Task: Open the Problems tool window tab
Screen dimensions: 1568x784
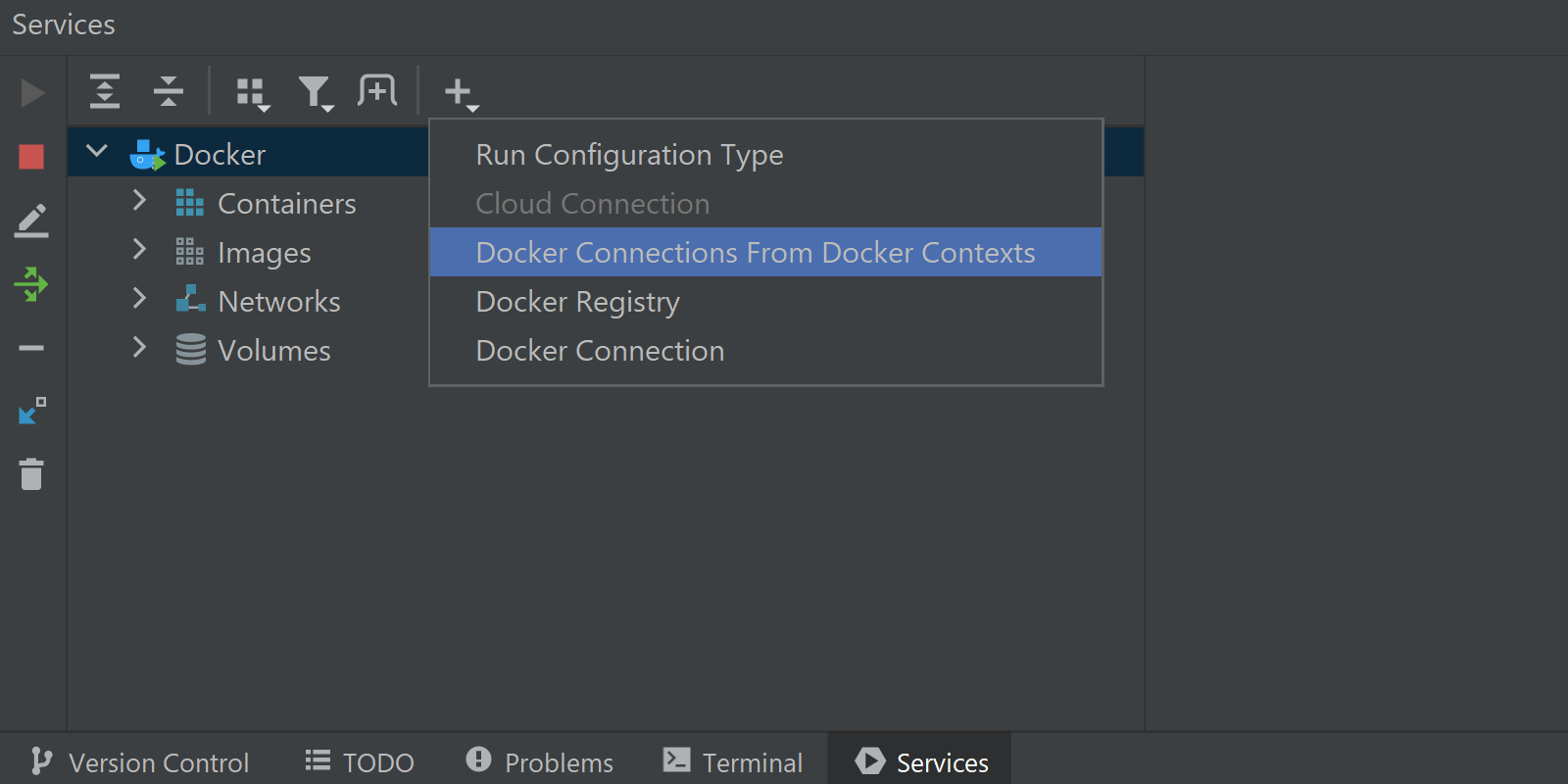Action: [540, 762]
